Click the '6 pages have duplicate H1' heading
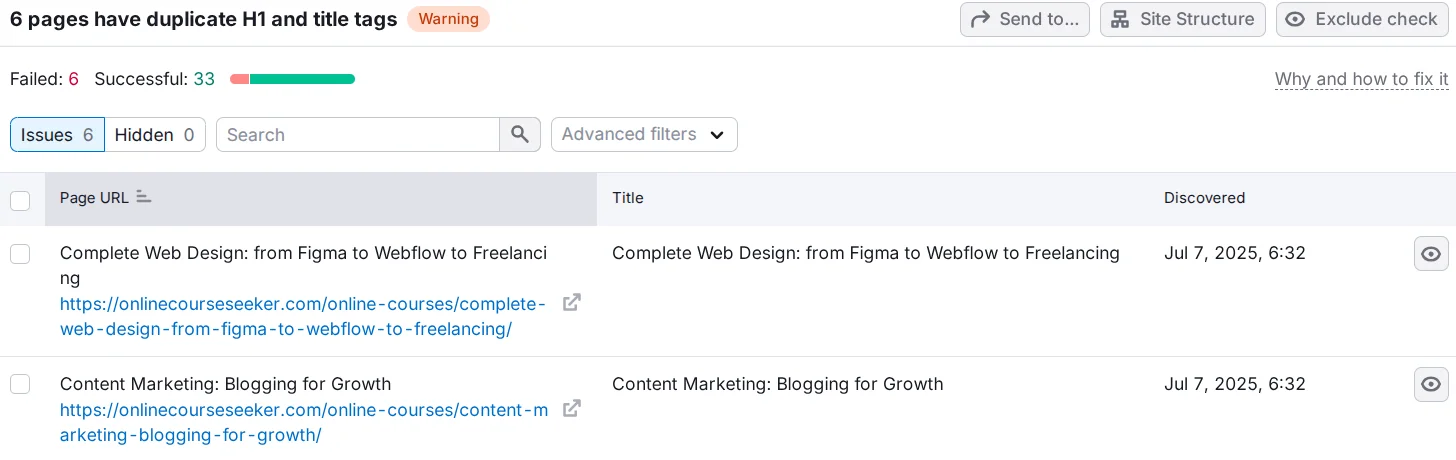 click(203, 19)
